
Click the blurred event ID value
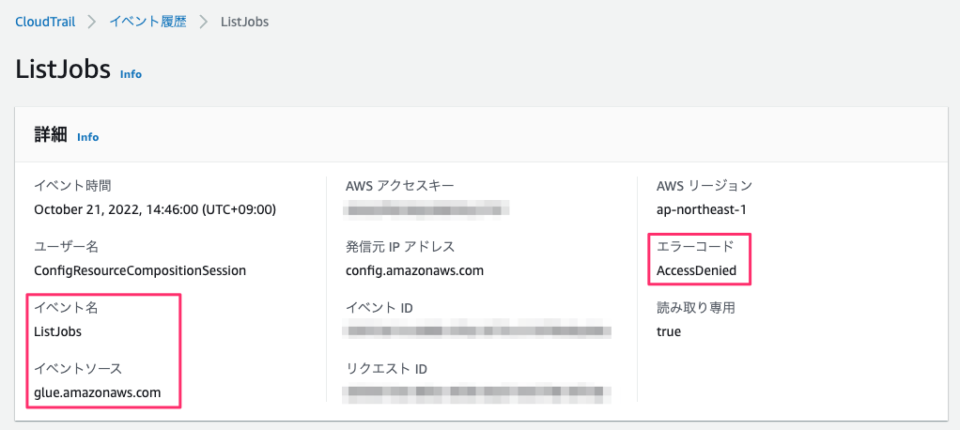478,332
